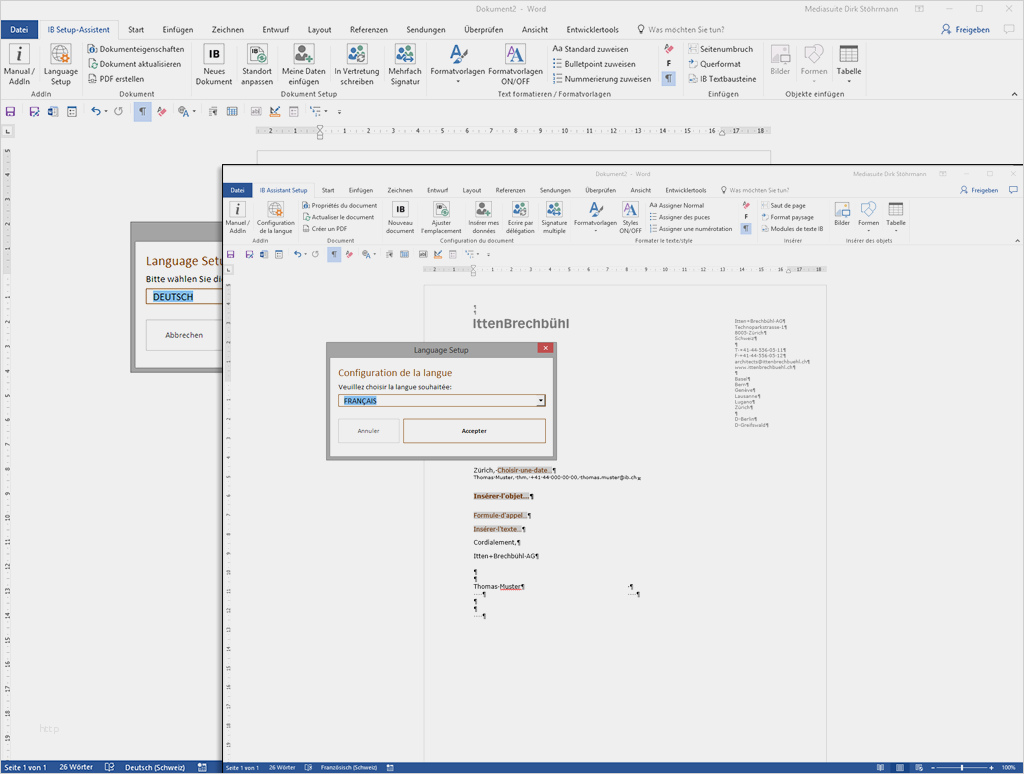Expand Formatvorlagen dropdown in German ribbon

coord(458,82)
